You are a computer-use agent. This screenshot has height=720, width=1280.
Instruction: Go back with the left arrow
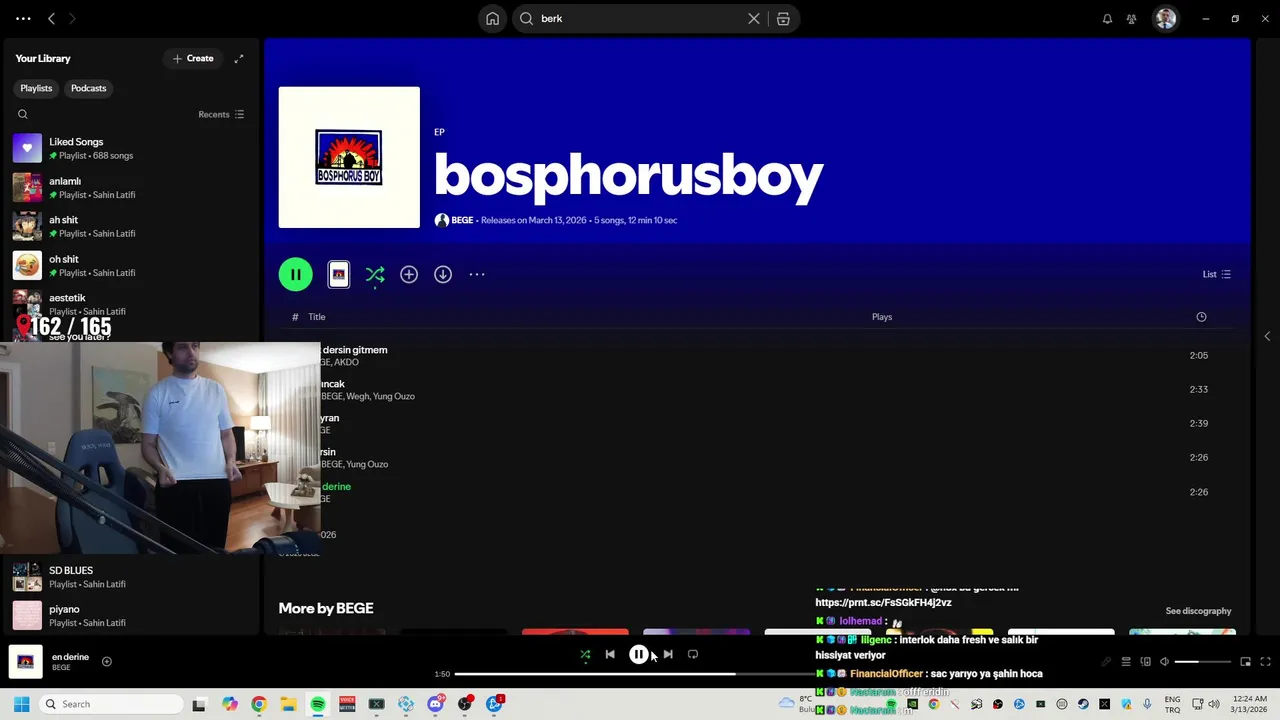tap(52, 19)
